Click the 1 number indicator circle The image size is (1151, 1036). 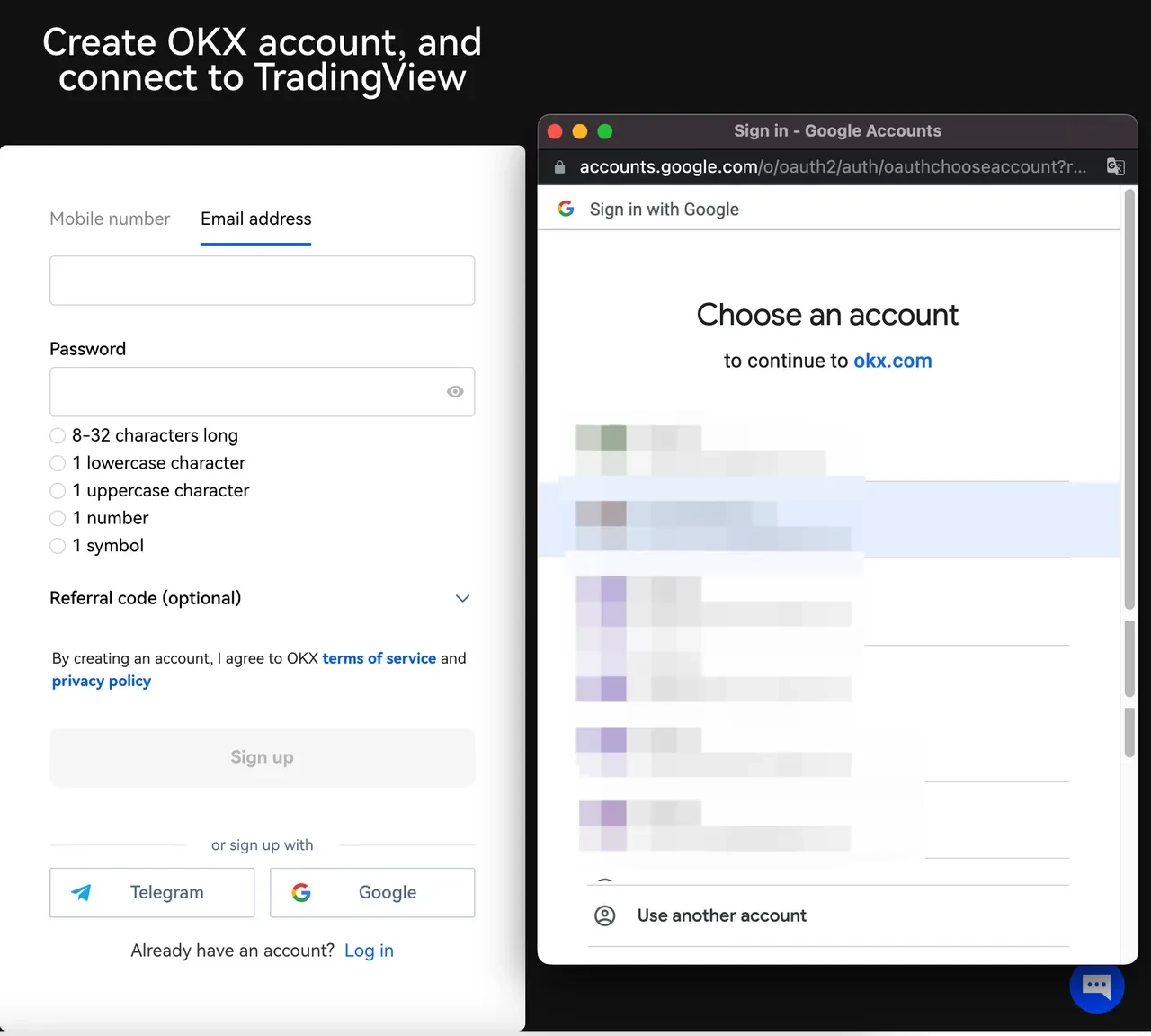tap(58, 518)
